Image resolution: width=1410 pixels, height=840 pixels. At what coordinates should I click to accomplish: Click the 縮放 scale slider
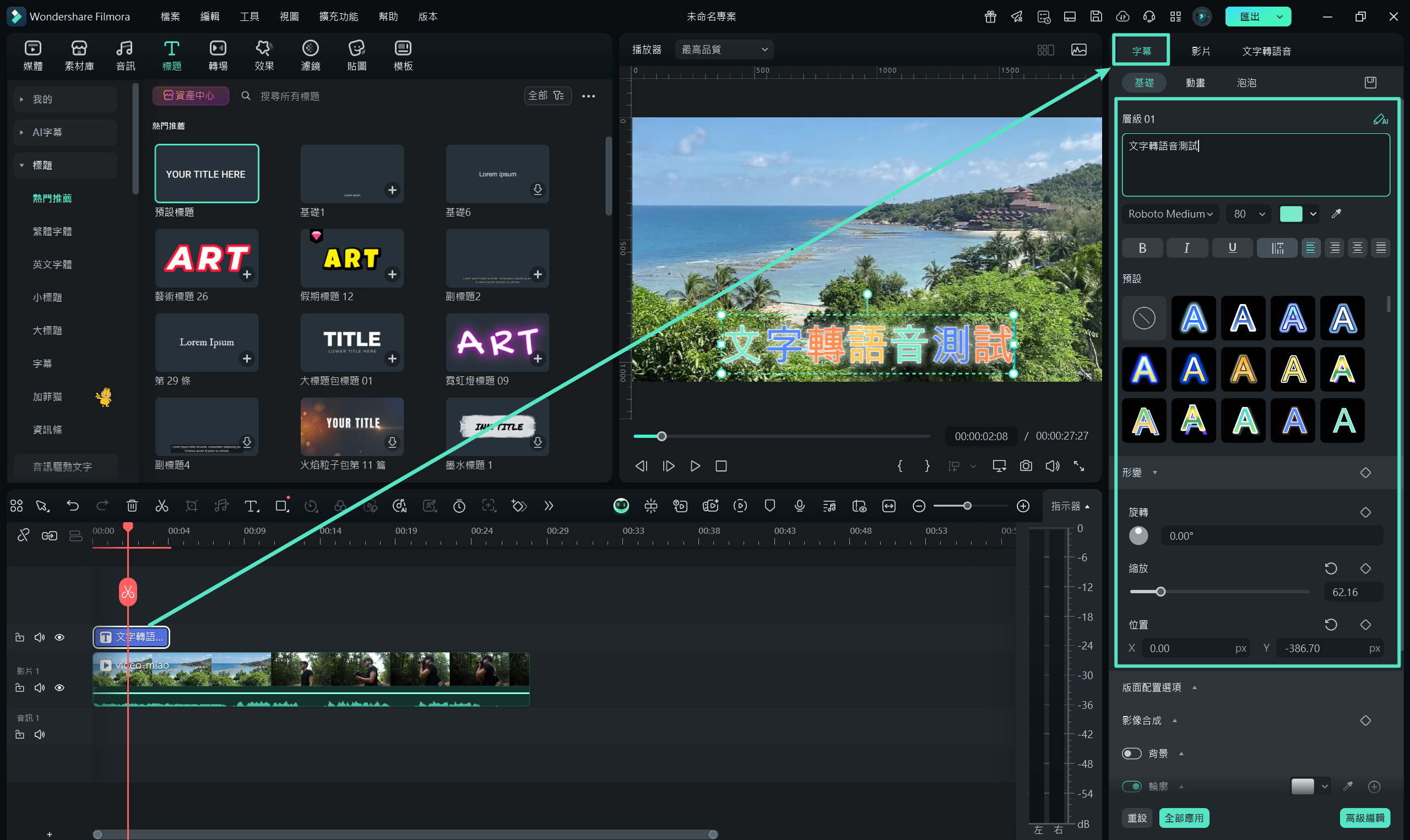click(x=1219, y=592)
